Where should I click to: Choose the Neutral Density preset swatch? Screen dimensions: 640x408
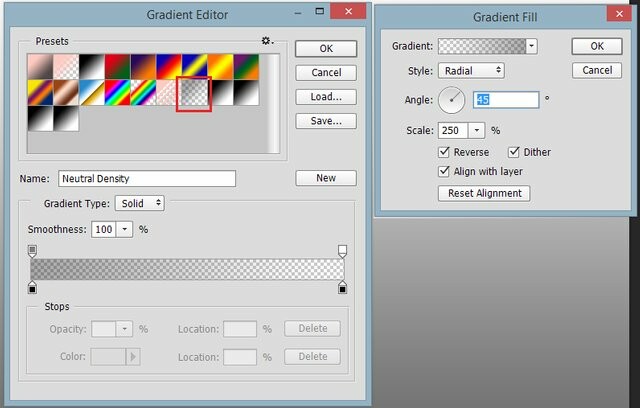194,93
